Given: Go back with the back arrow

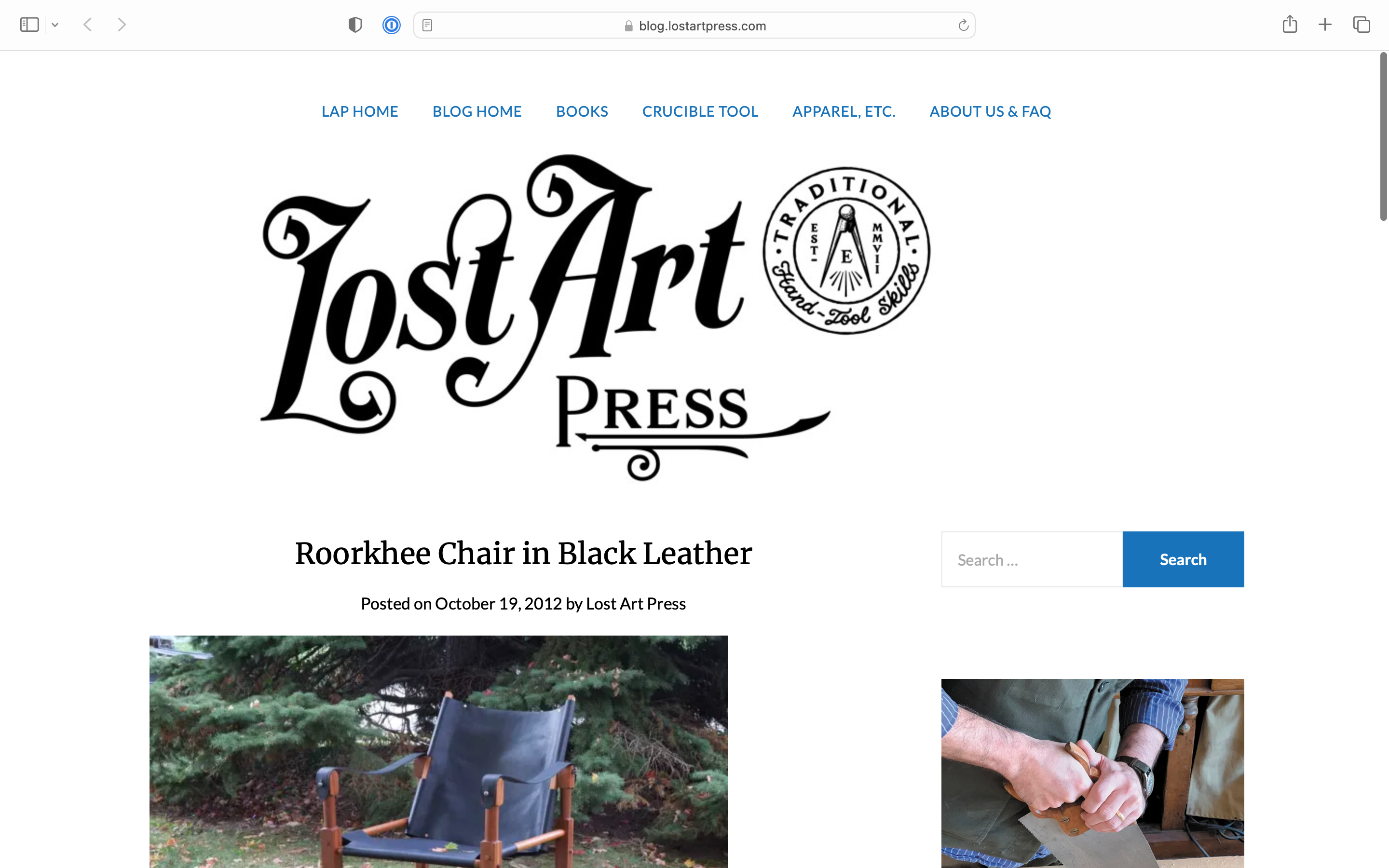Looking at the screenshot, I should tap(87, 25).
